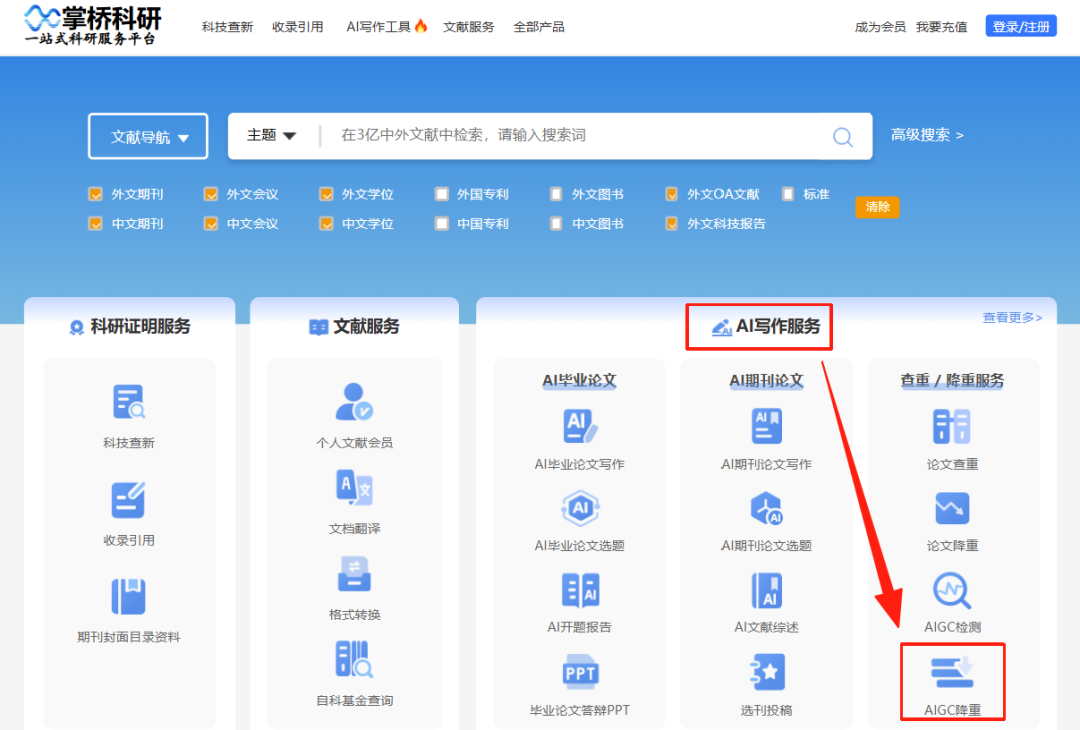Click the search magnifier icon
Image resolution: width=1080 pixels, height=730 pixels.
[x=842, y=136]
